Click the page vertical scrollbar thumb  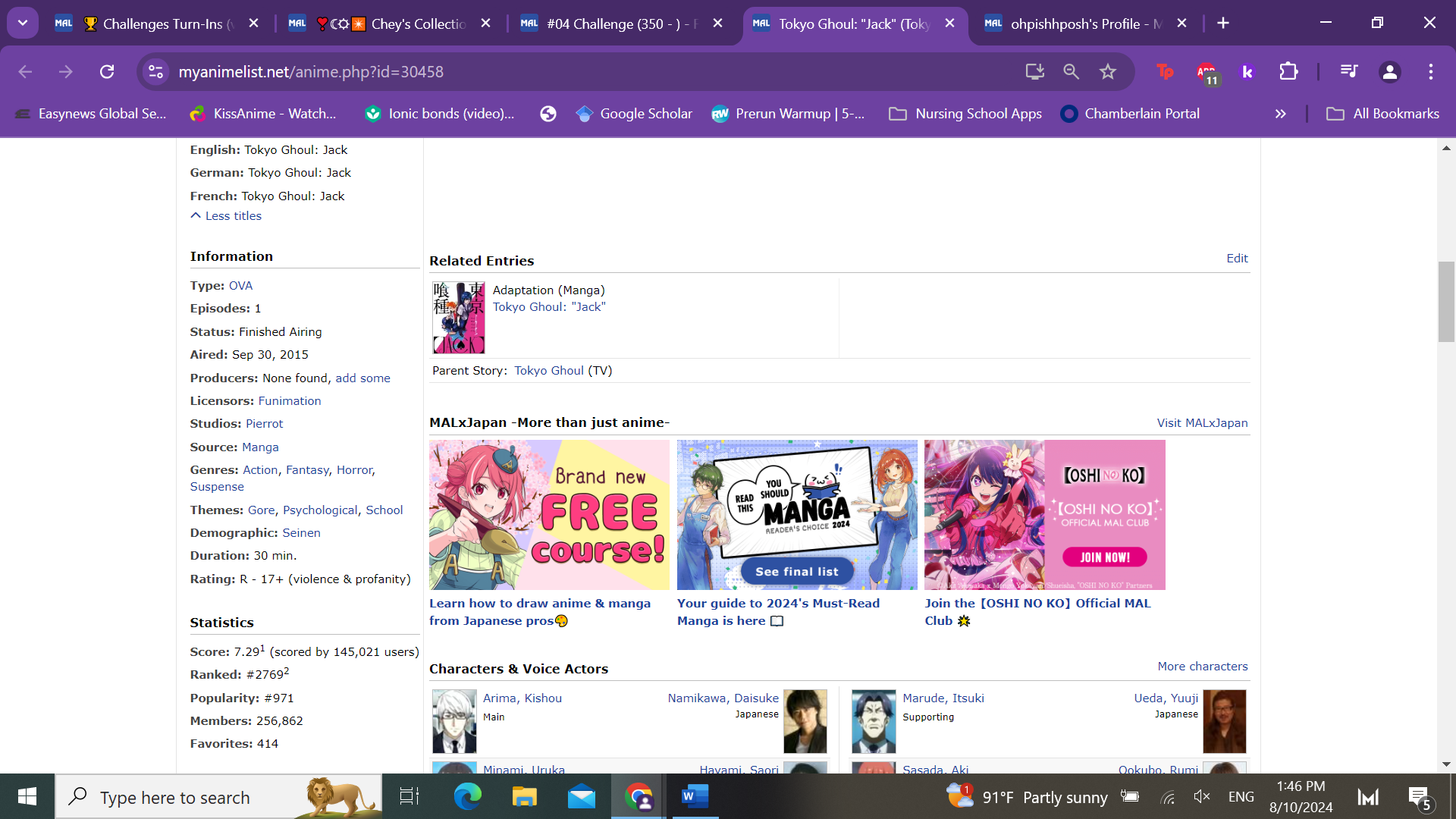(x=1446, y=301)
